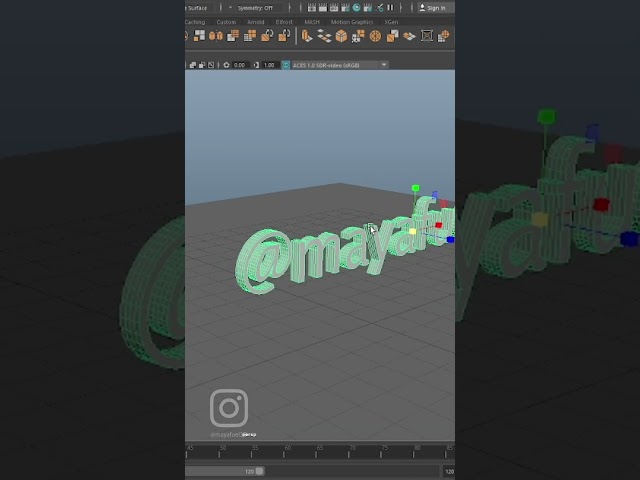Click the playback end field 120
640x480 pixels.
449,471
